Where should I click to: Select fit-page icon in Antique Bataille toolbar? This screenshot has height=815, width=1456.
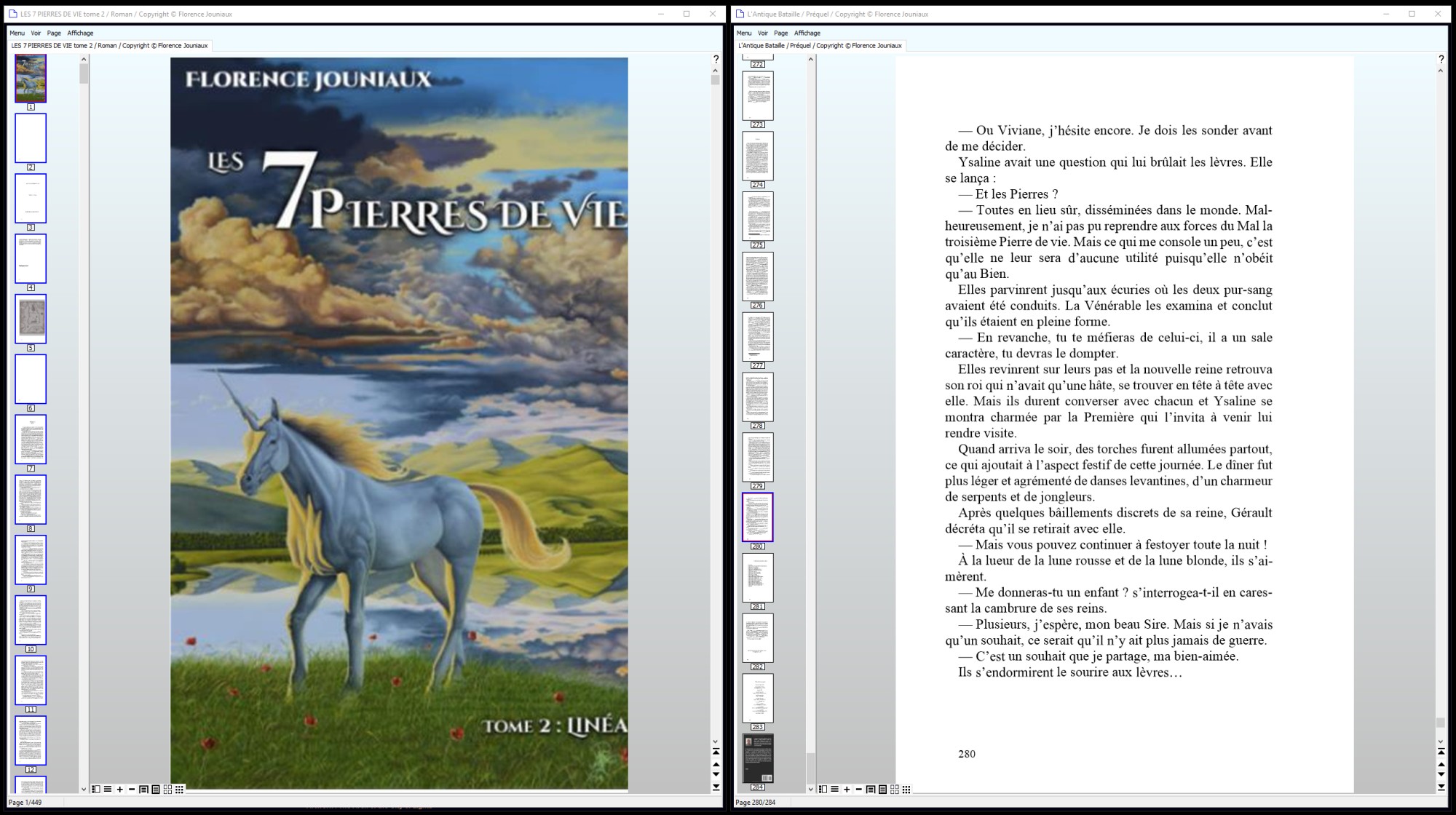[871, 790]
